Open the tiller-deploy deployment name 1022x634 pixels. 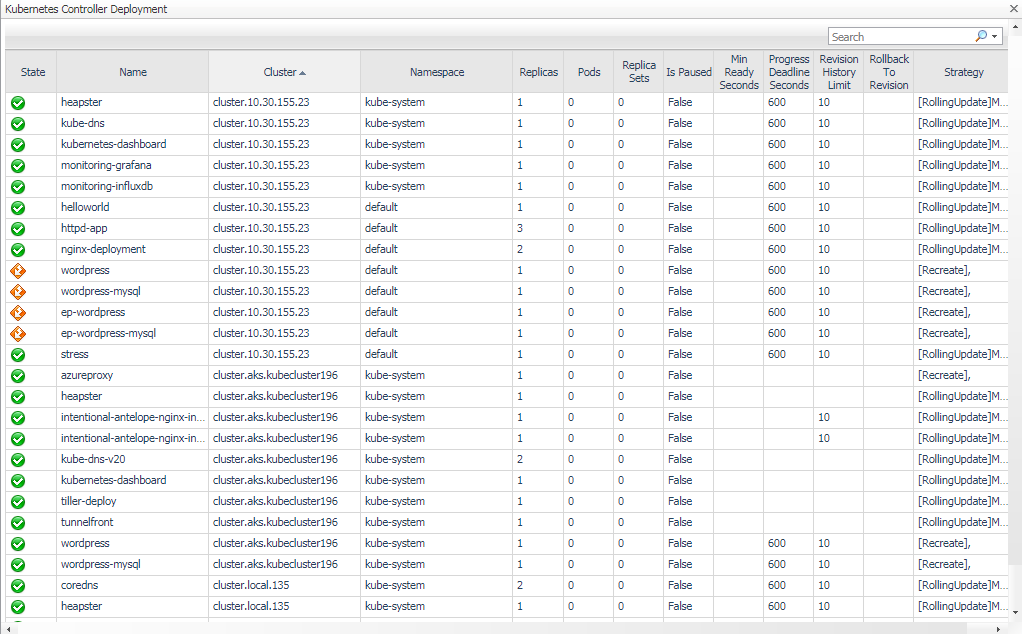89,501
